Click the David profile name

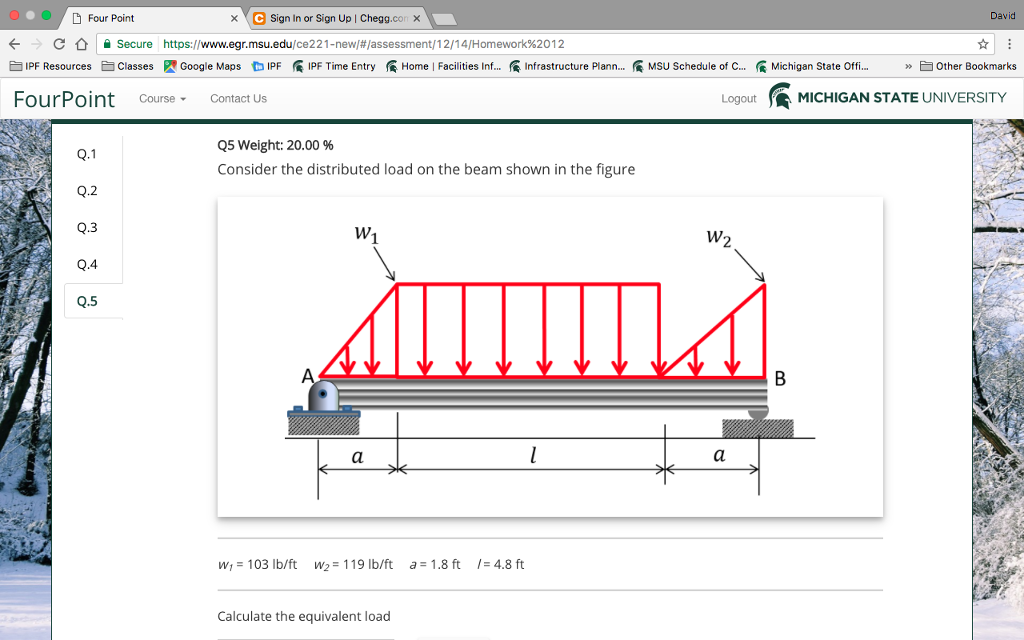(x=1002, y=16)
